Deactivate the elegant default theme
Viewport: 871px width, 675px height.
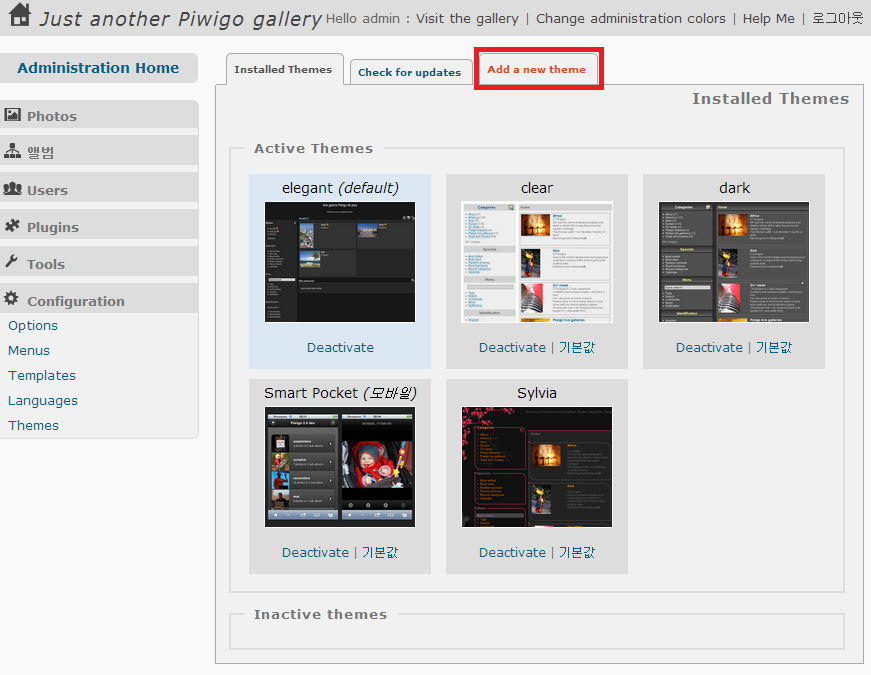(340, 348)
